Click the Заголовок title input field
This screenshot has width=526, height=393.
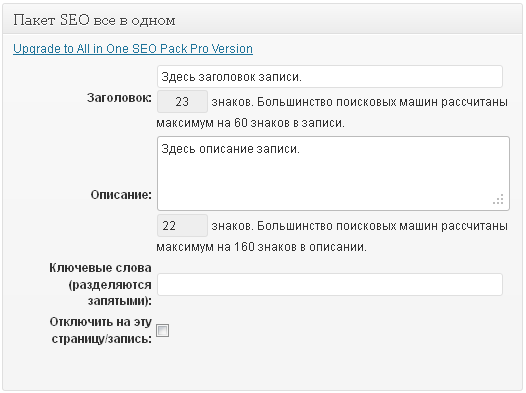(x=330, y=77)
